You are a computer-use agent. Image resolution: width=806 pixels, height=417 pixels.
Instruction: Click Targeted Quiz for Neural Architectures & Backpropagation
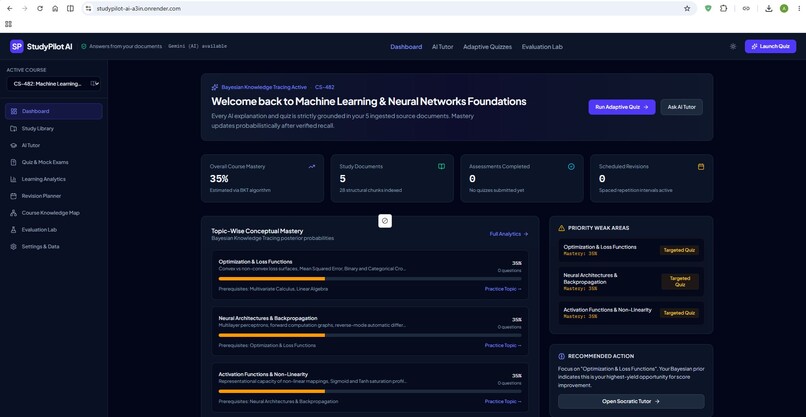pos(680,281)
